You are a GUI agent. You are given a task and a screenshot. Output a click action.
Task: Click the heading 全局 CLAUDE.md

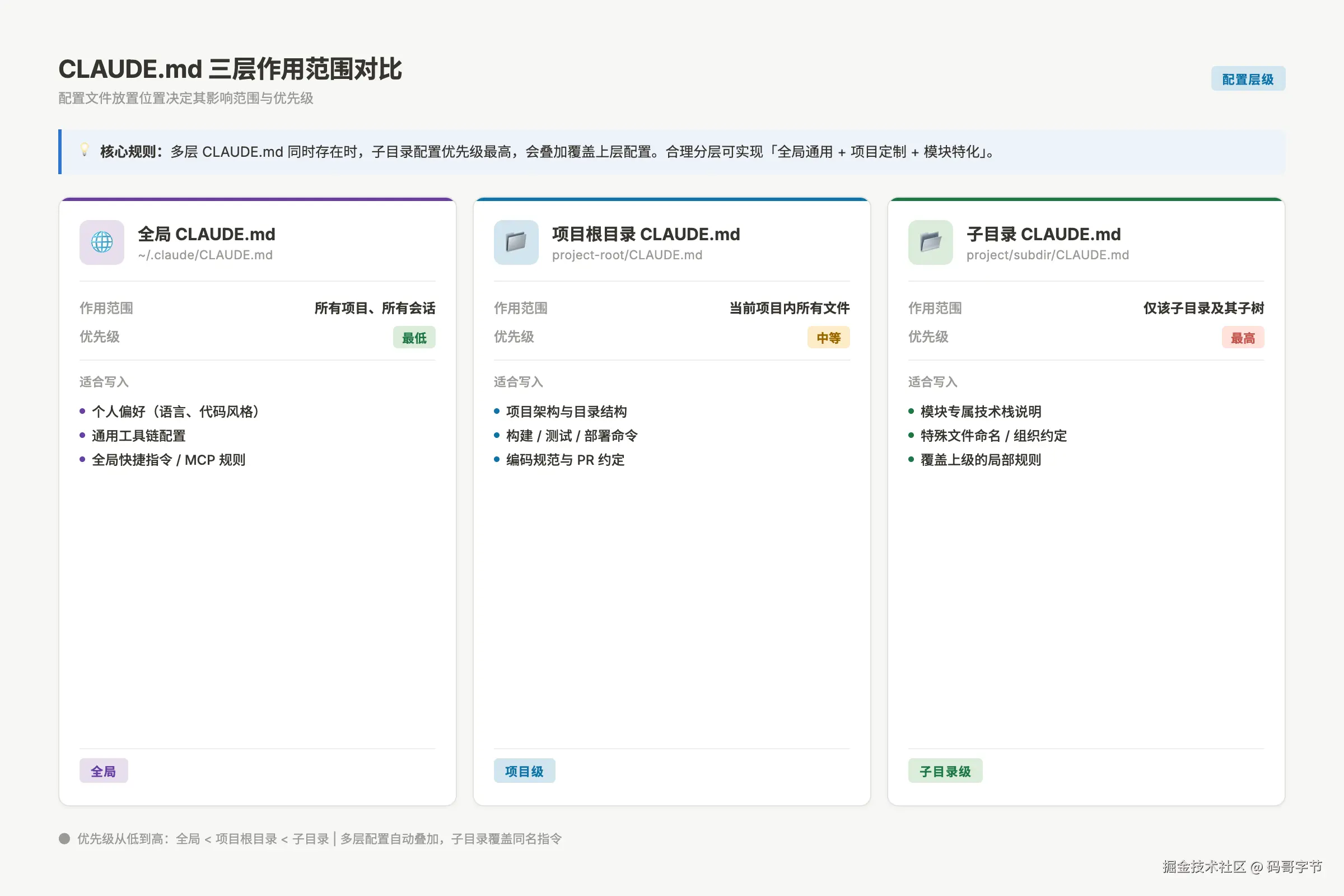206,234
